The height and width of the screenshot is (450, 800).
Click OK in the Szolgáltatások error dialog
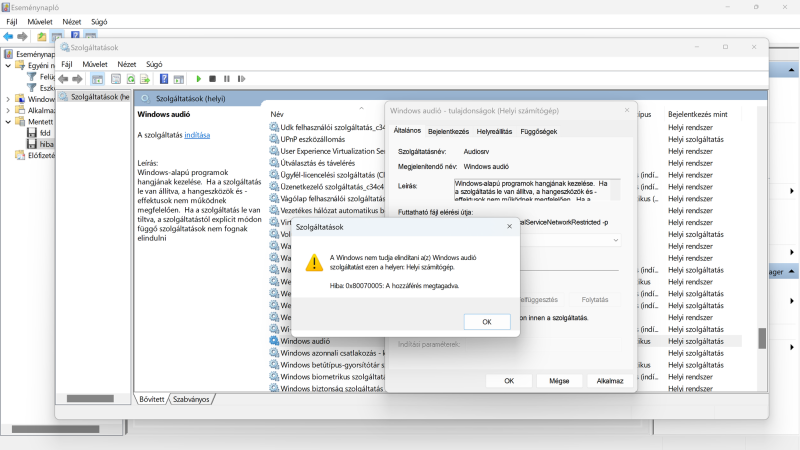[487, 322]
